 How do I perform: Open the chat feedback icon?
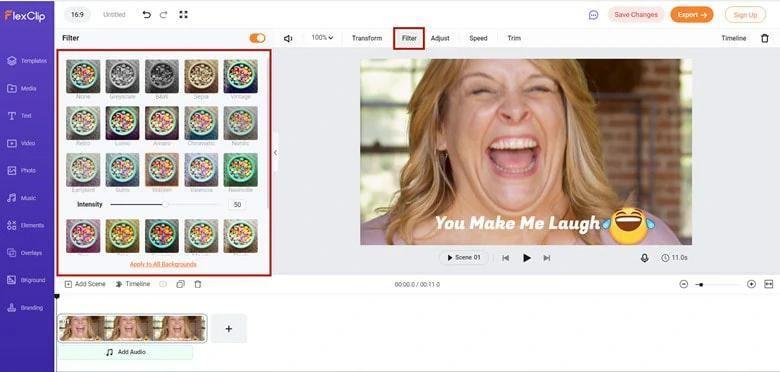click(593, 15)
